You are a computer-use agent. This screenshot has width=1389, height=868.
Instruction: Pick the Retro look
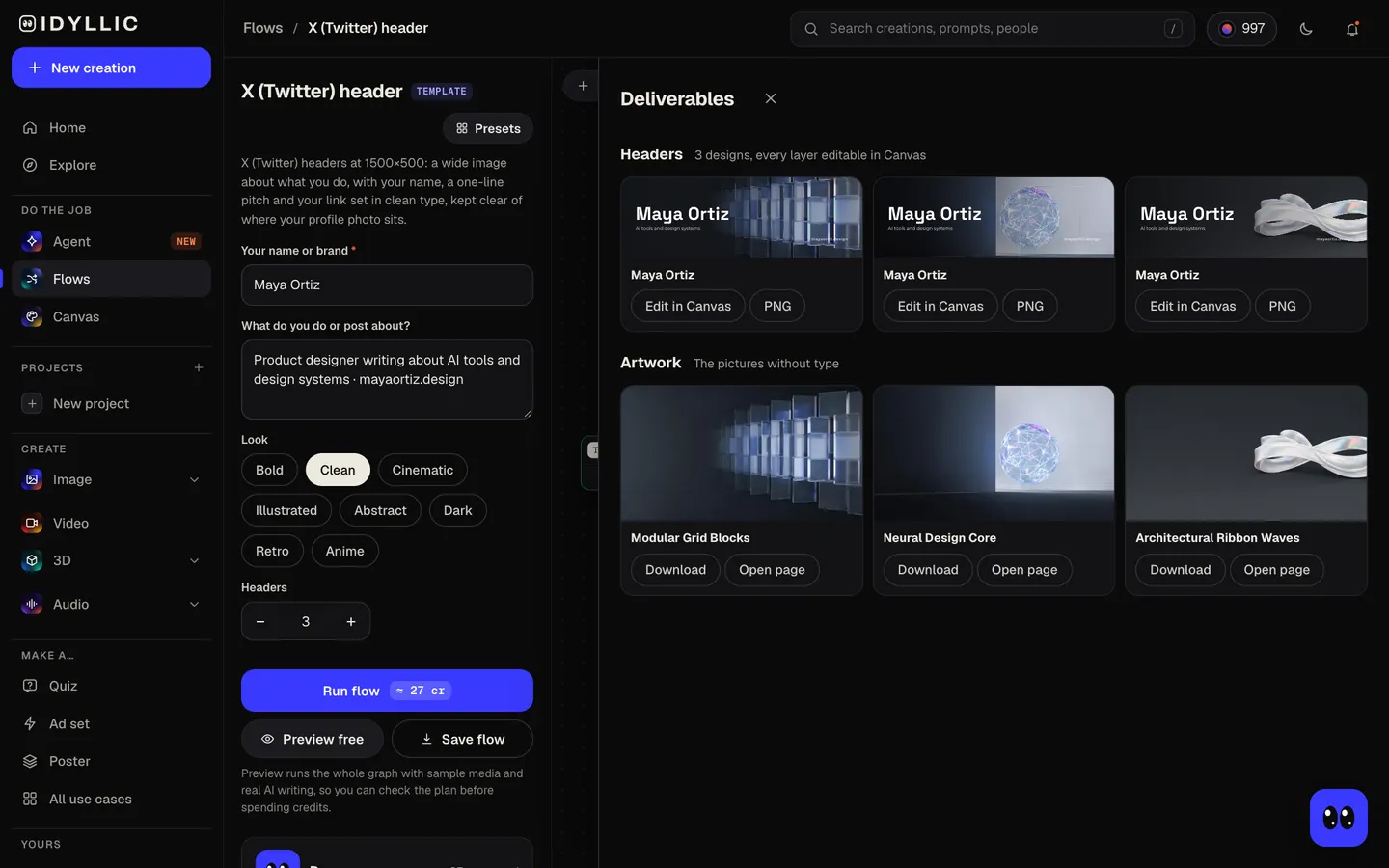pyautogui.click(x=272, y=551)
